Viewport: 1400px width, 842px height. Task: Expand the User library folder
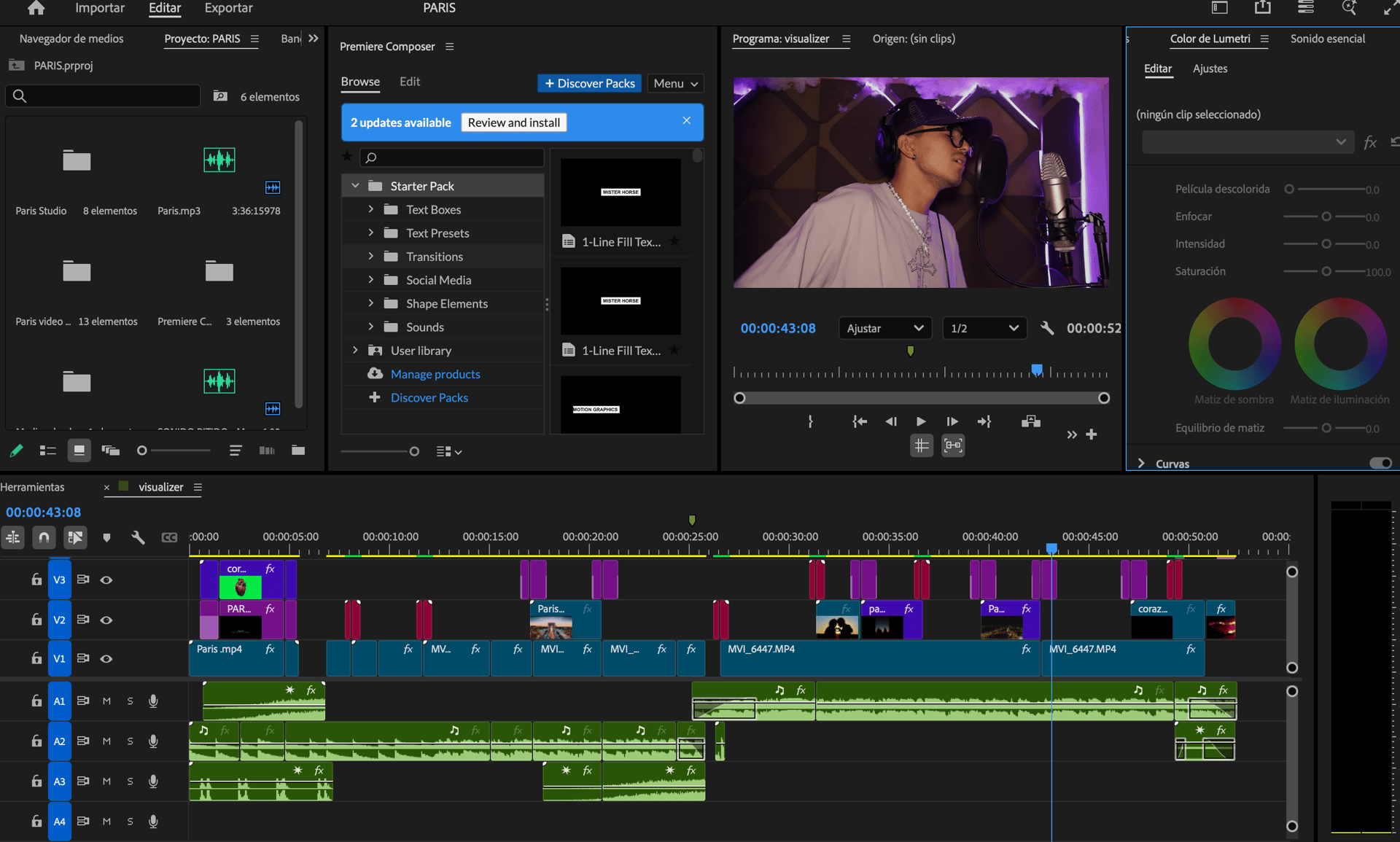pyautogui.click(x=355, y=350)
